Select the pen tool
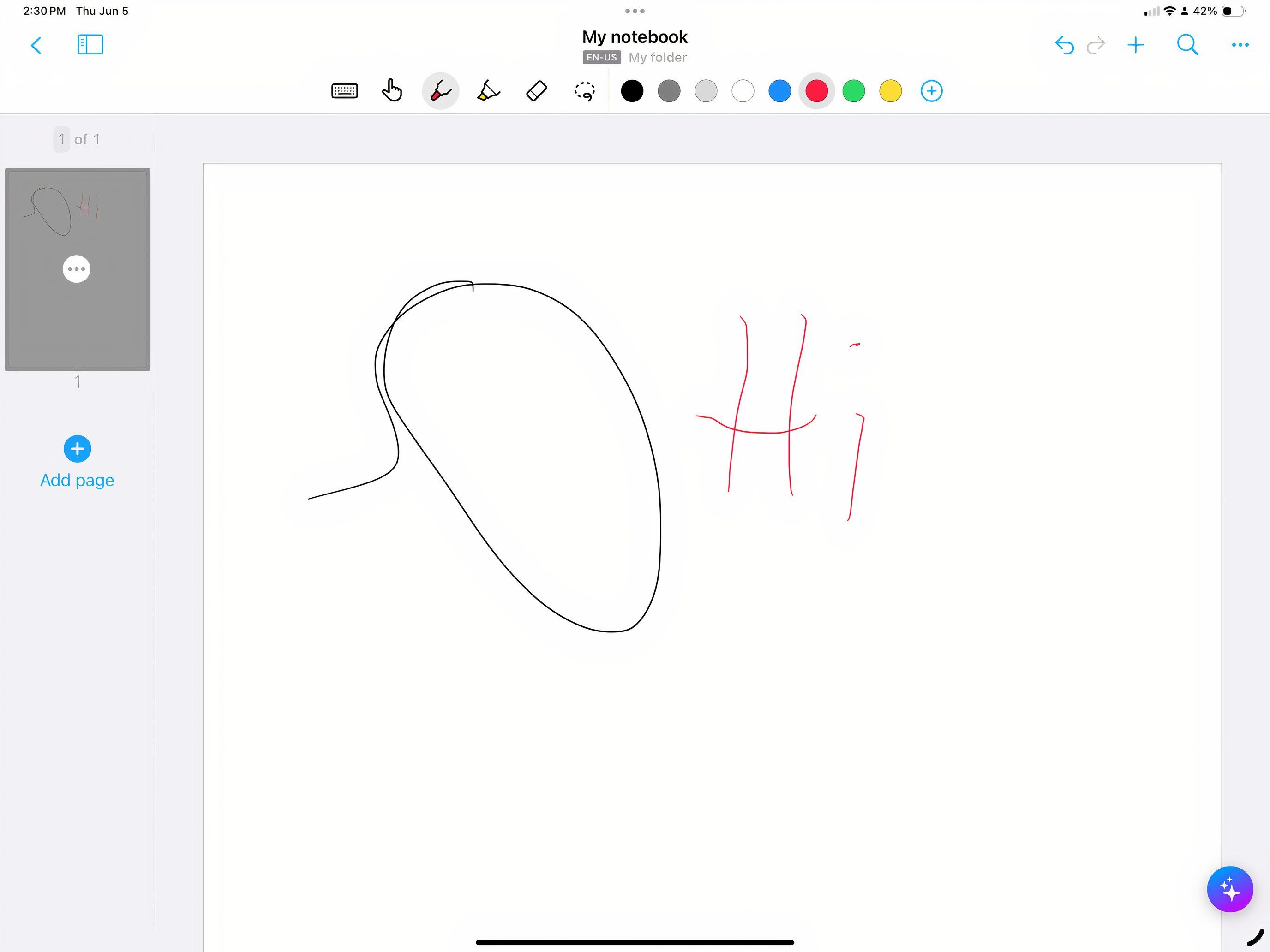Screen dimensions: 1270x952 [440, 91]
